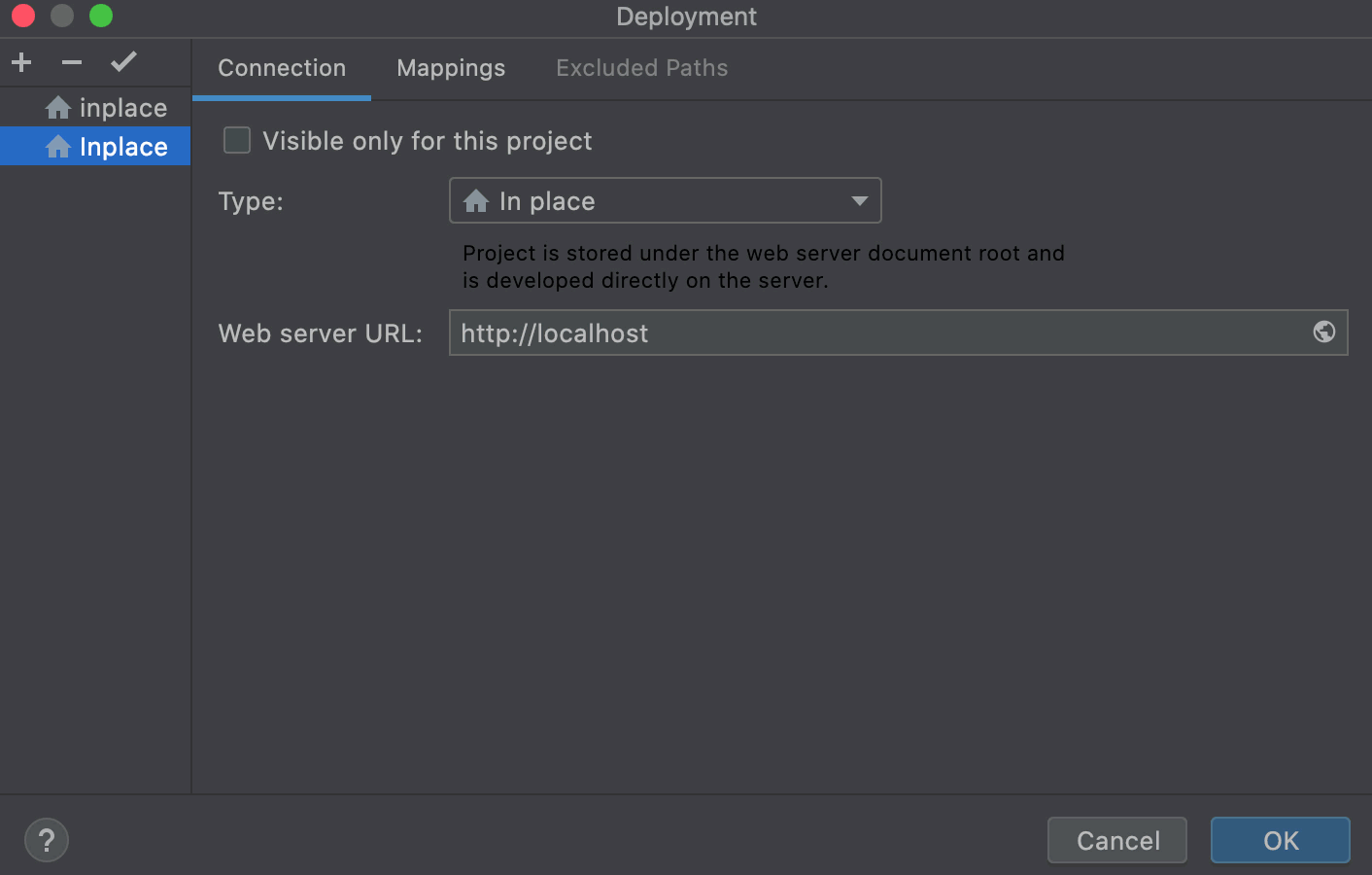Check the Visible only for this project option
Viewport: 1372px width, 875px height.
pyautogui.click(x=236, y=140)
